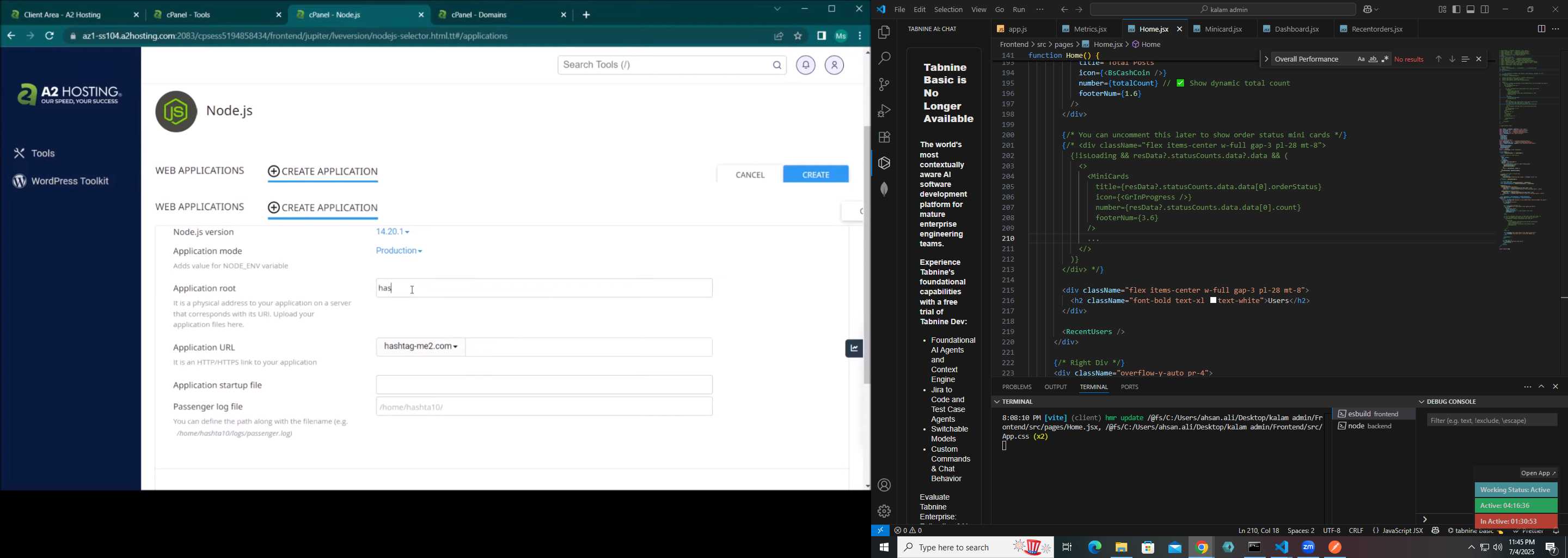Click the CREATE button

816,174
